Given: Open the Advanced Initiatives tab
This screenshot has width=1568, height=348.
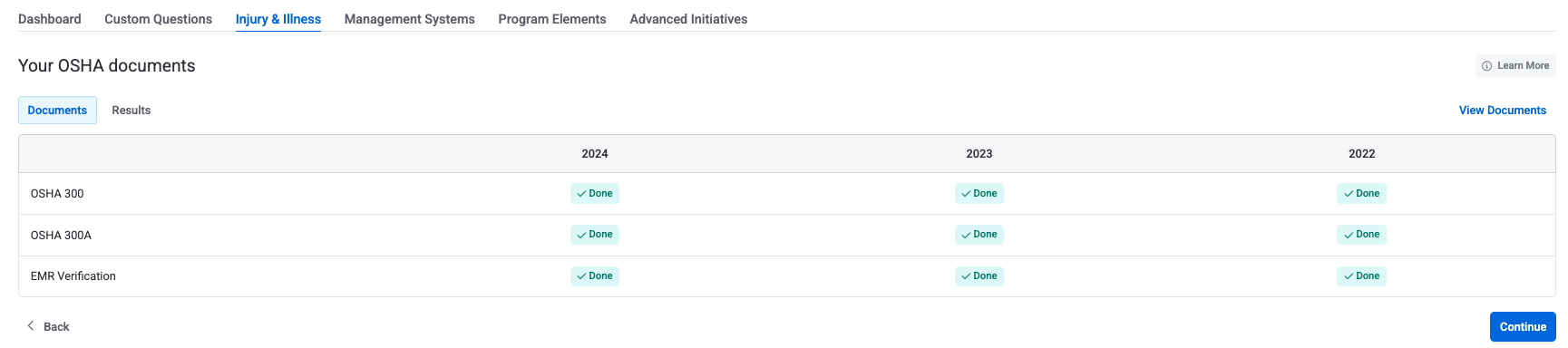Looking at the screenshot, I should 688,19.
